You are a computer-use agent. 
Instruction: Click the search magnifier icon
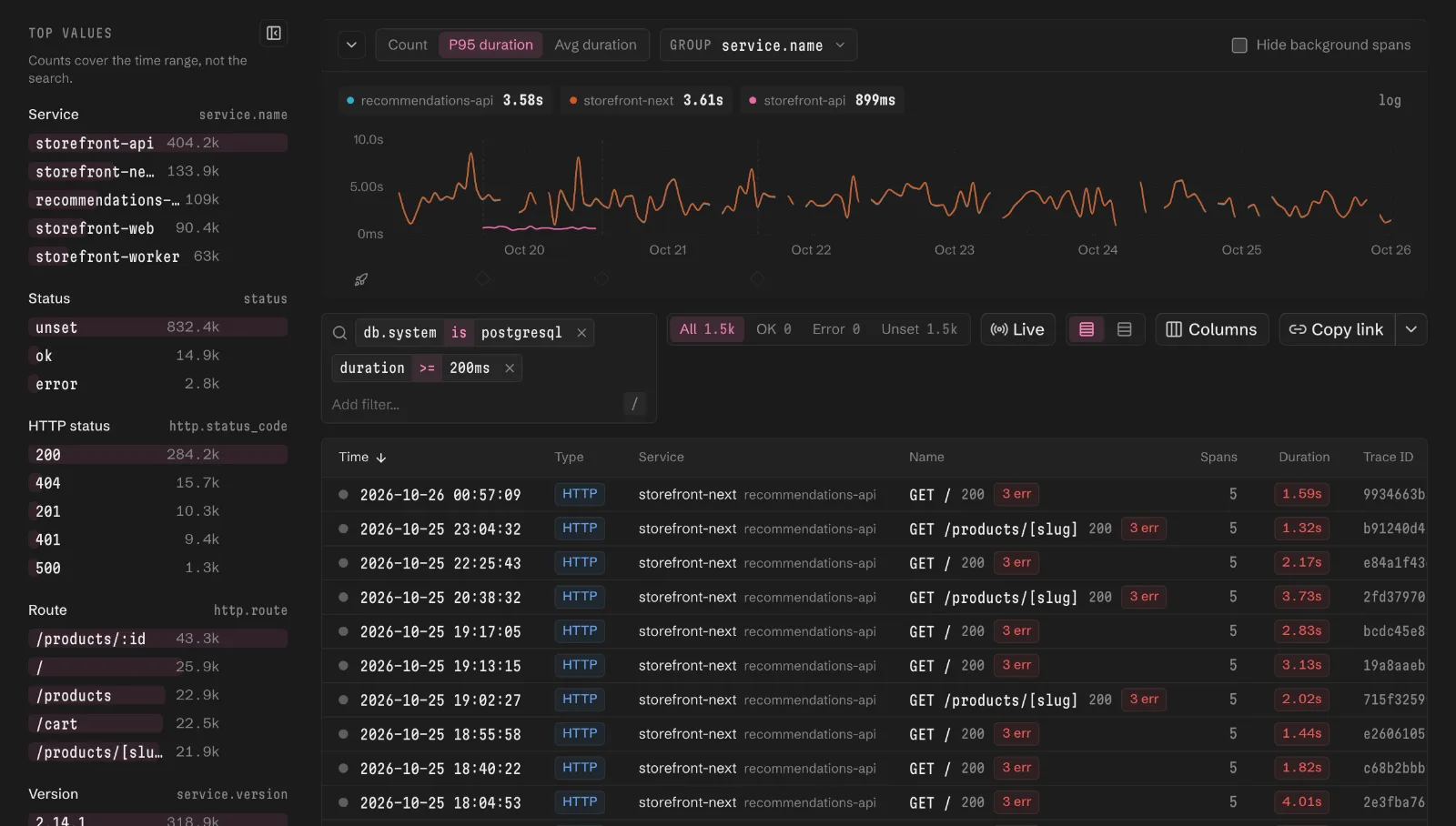point(339,333)
